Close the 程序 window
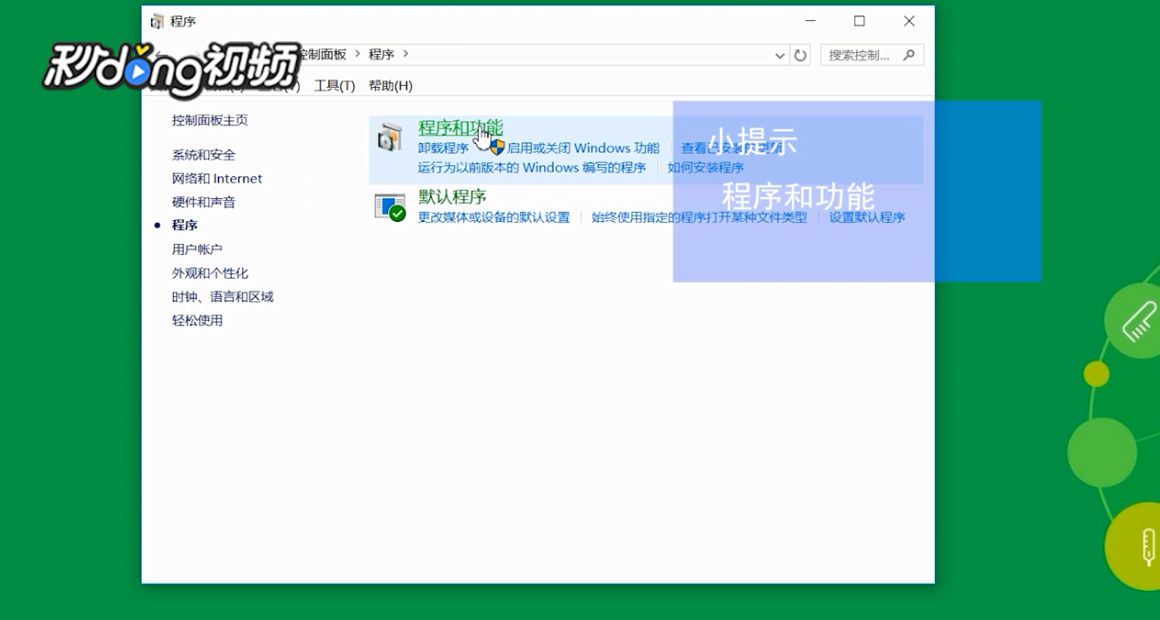Viewport: 1160px width, 620px height. coord(909,21)
